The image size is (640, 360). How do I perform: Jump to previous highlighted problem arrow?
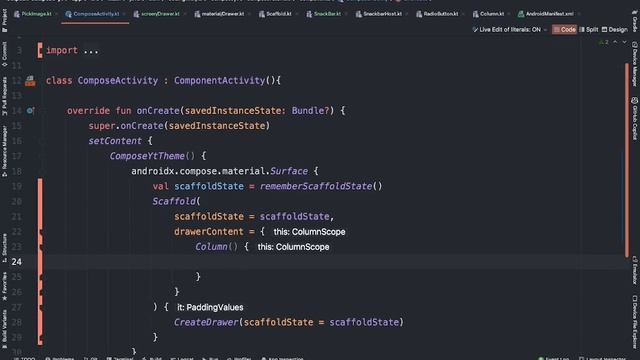[x=615, y=42]
